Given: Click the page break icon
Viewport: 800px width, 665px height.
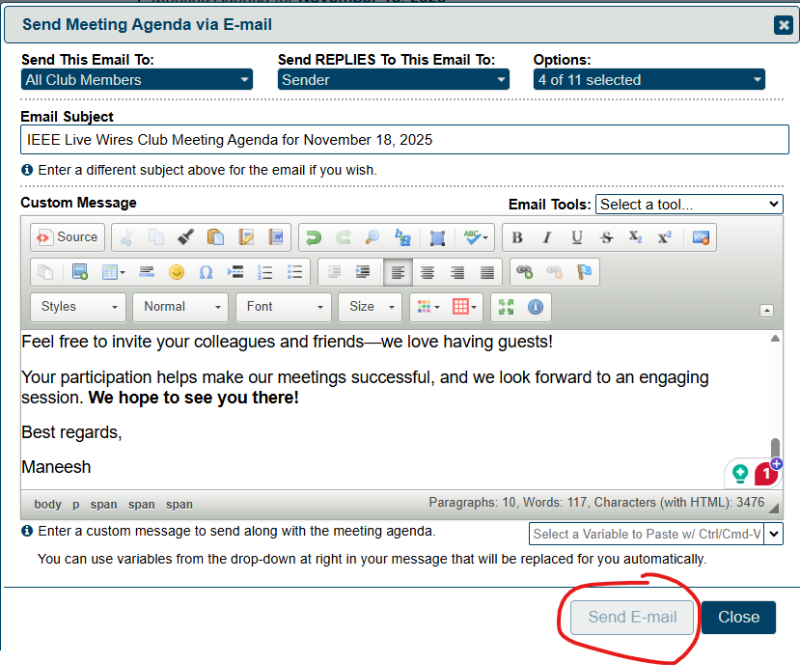Looking at the screenshot, I should (x=236, y=272).
